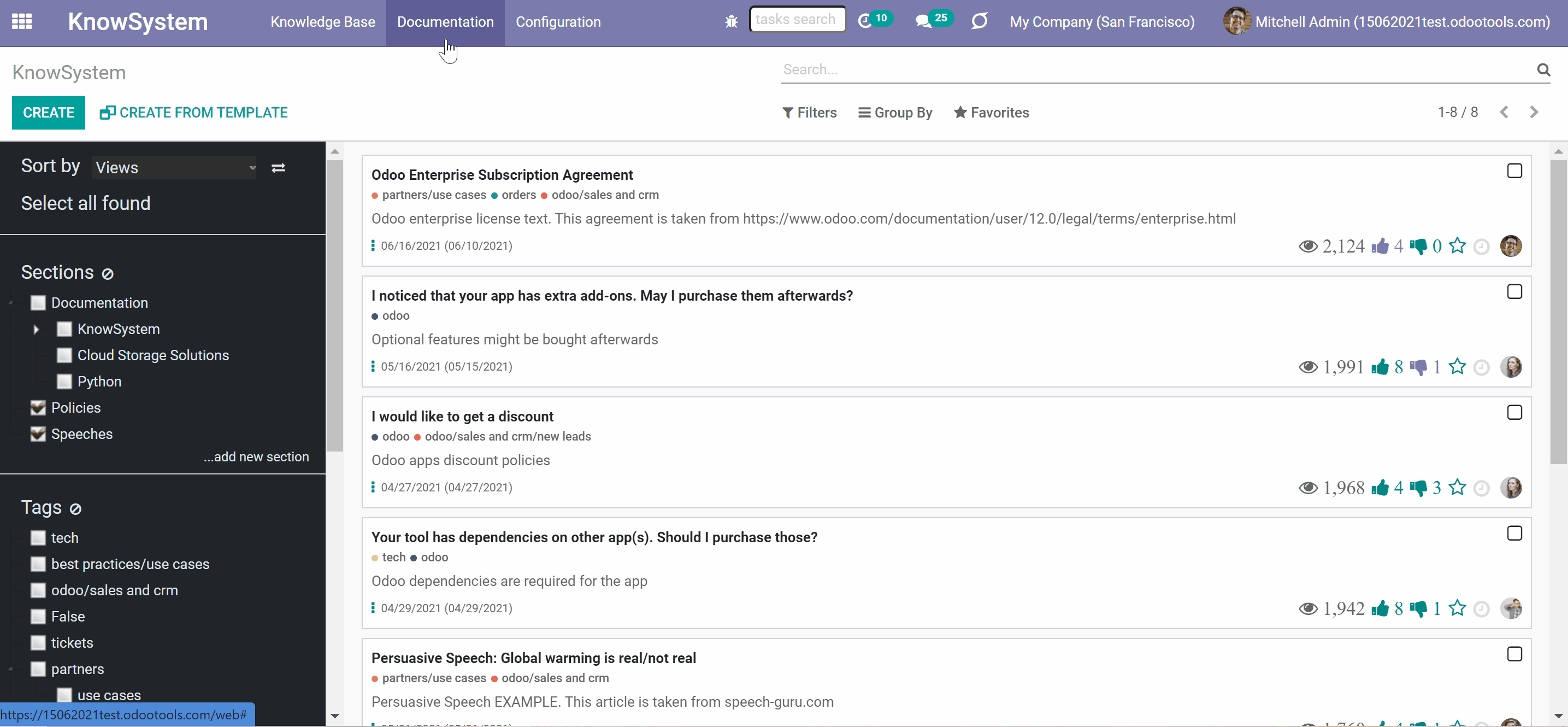Open the apps grid menu icon
The height and width of the screenshot is (727, 1568).
tap(22, 22)
